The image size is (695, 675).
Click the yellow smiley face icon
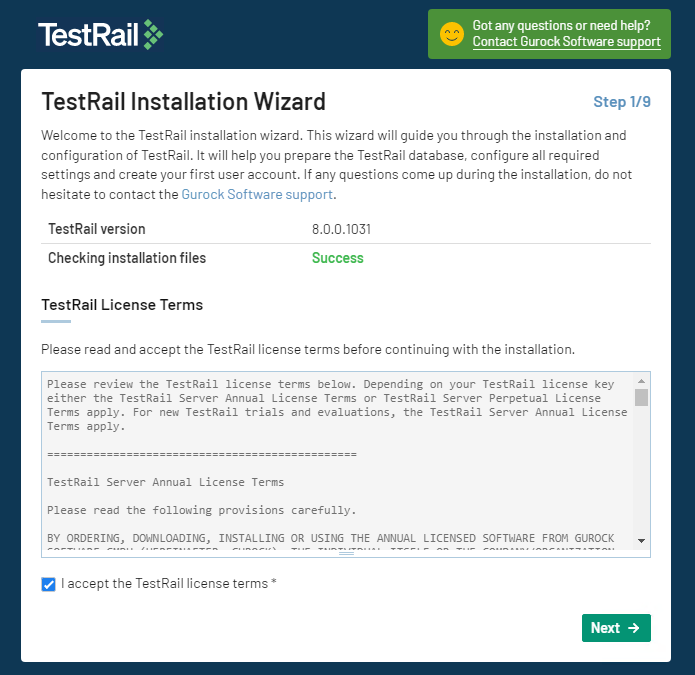click(452, 34)
